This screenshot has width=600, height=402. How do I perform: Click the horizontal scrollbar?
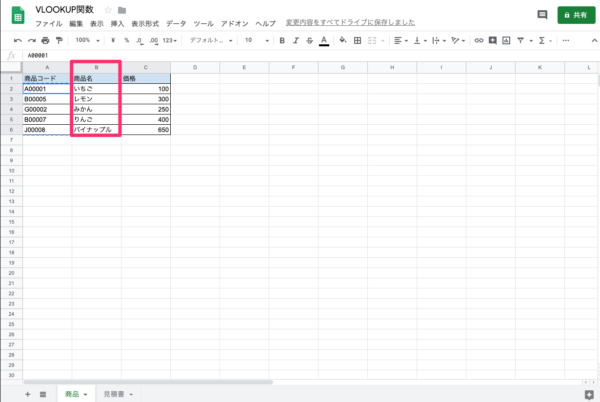(x=148, y=382)
